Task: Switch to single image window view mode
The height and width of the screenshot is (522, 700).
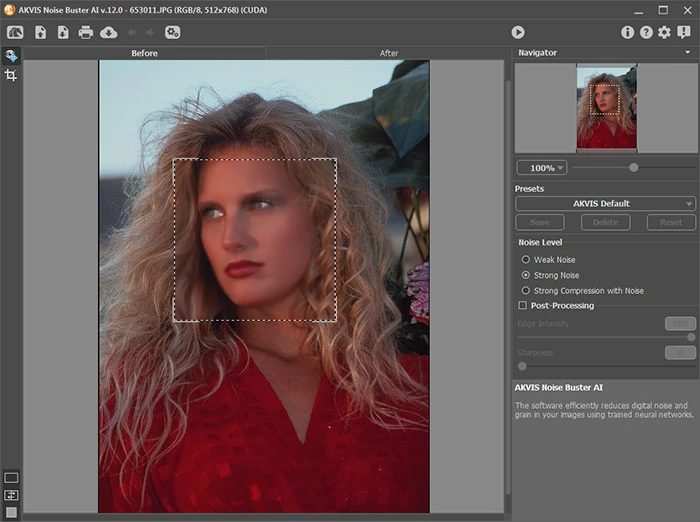Action: tap(11, 478)
